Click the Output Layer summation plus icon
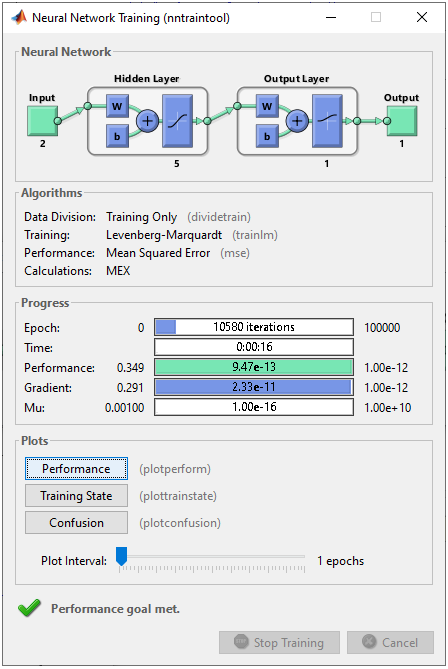448x669 pixels. pyautogui.click(x=297, y=121)
